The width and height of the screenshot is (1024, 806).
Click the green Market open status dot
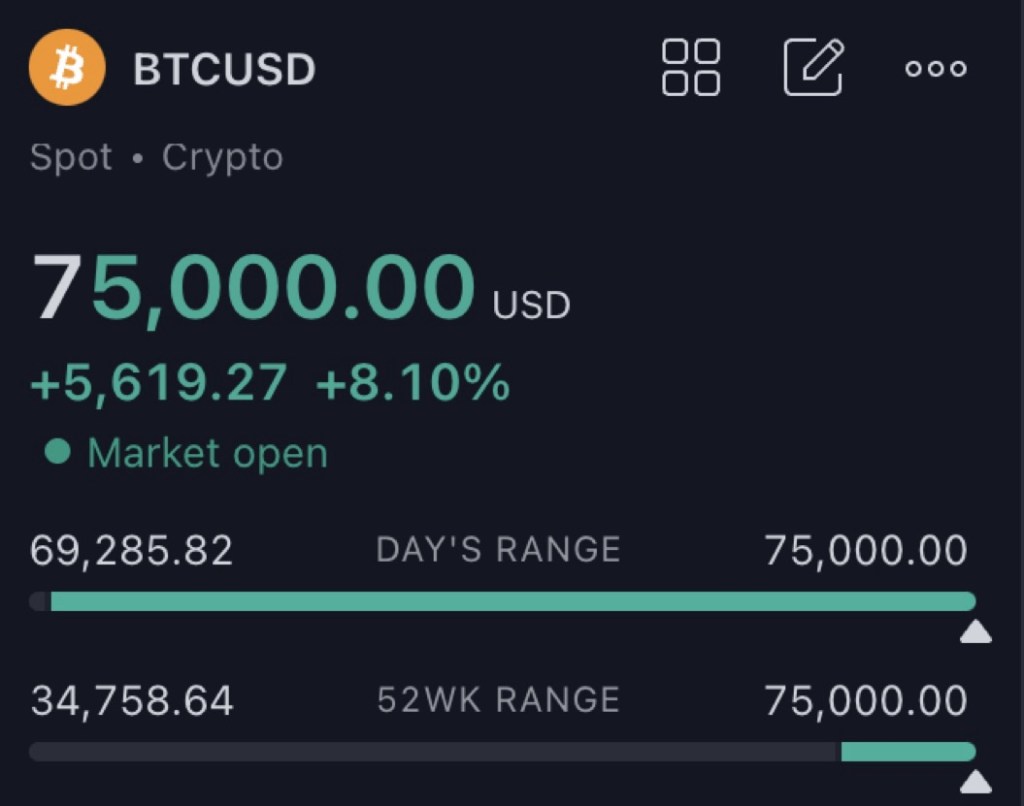click(58, 453)
